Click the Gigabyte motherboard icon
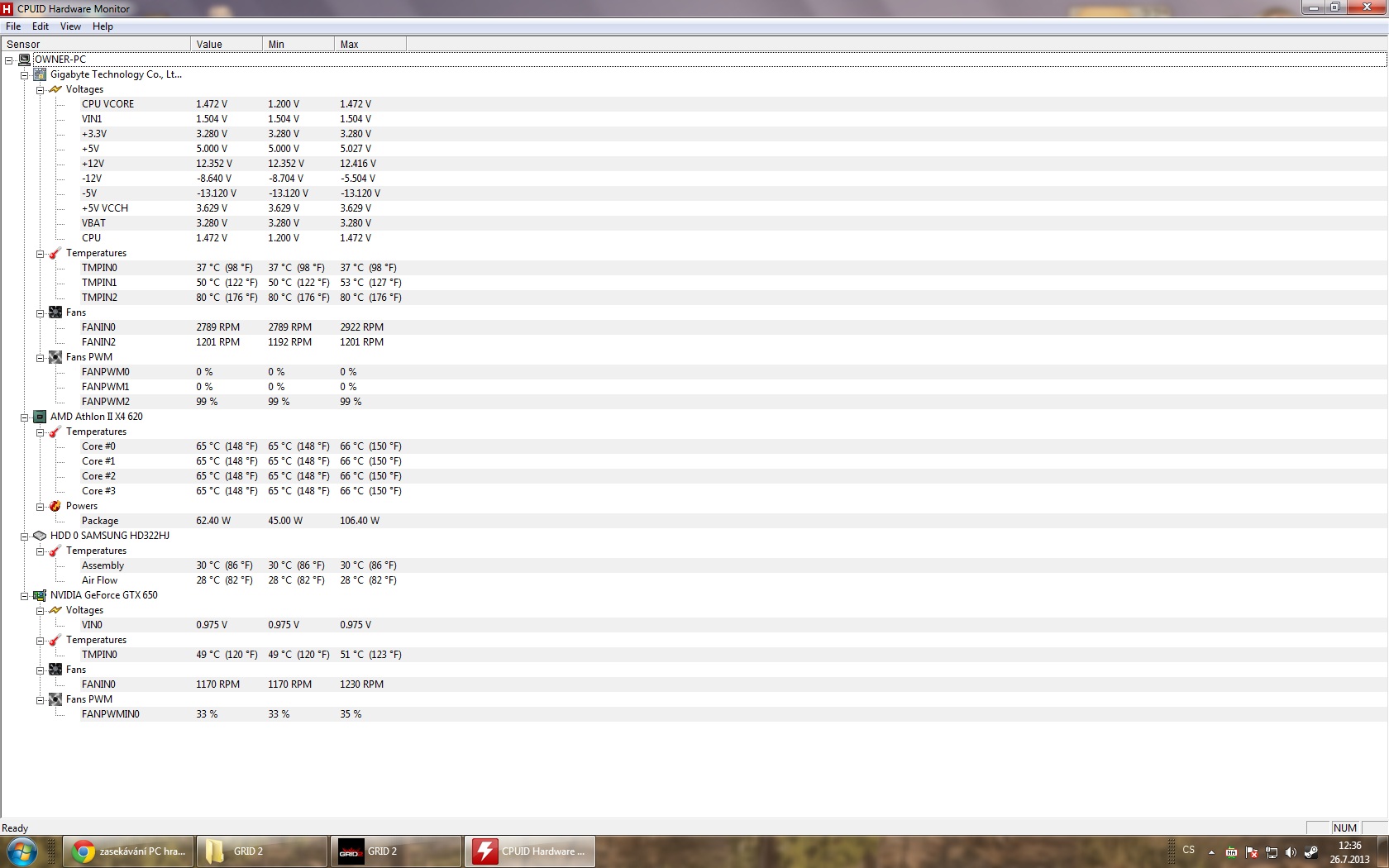The height and width of the screenshot is (868, 1389). [x=40, y=74]
